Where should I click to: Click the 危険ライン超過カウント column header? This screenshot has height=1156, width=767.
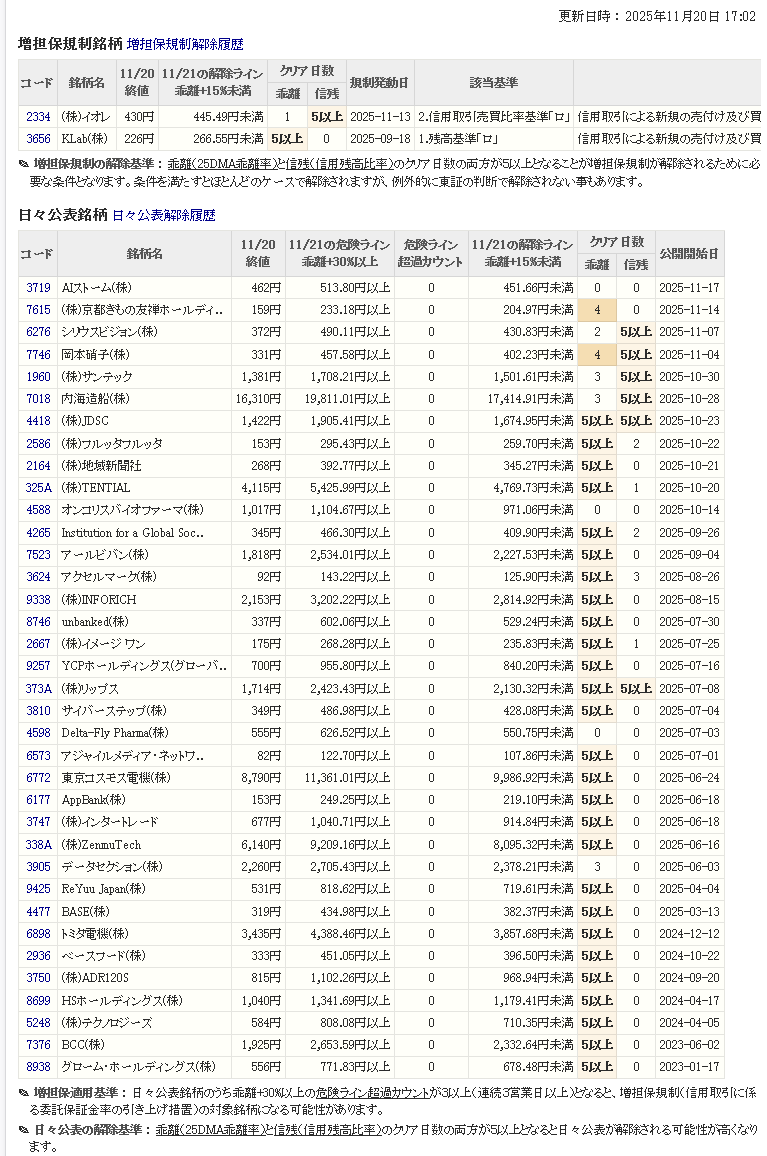coord(431,254)
